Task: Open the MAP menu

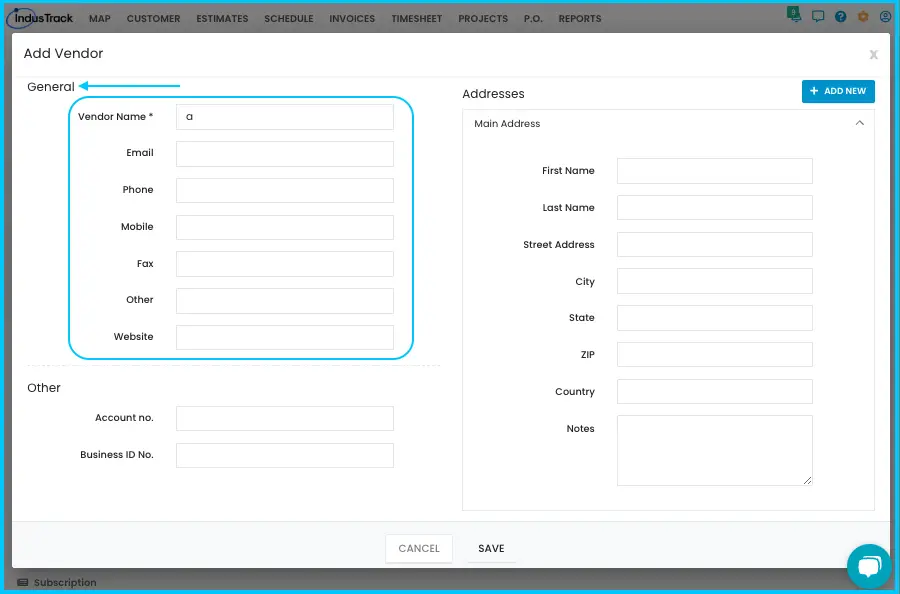Action: click(100, 19)
